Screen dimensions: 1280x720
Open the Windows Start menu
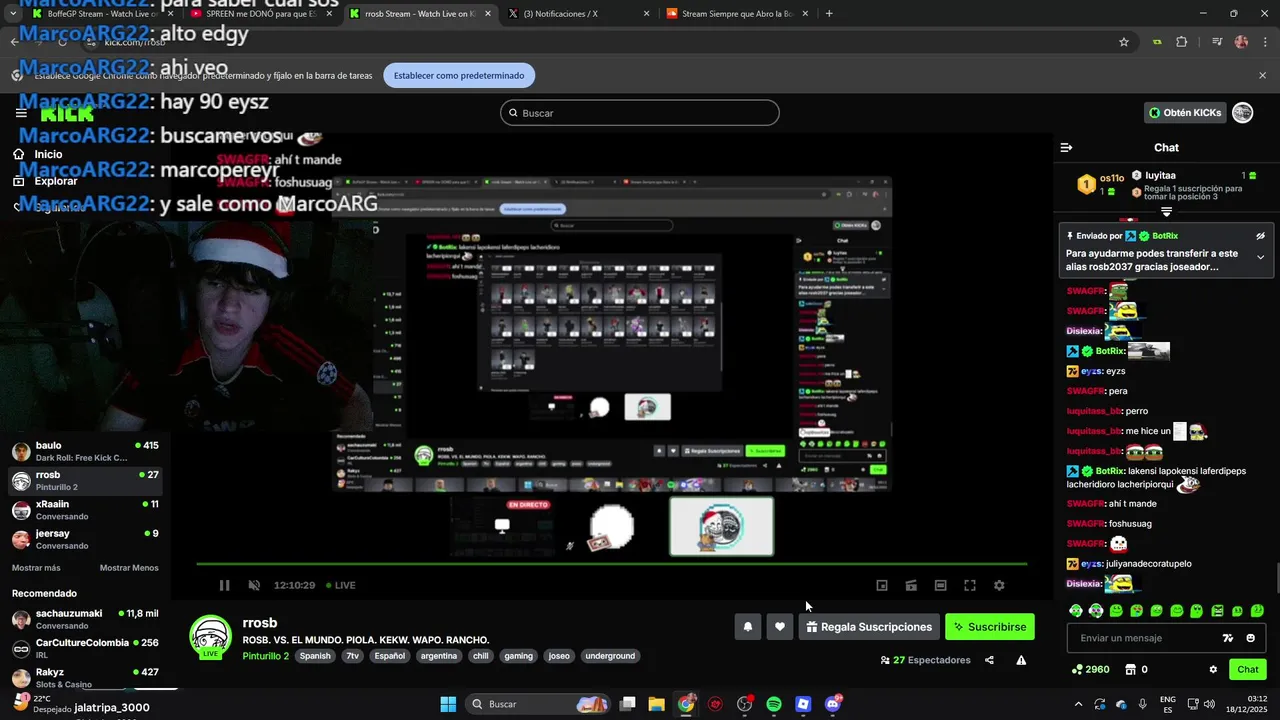pyautogui.click(x=448, y=704)
